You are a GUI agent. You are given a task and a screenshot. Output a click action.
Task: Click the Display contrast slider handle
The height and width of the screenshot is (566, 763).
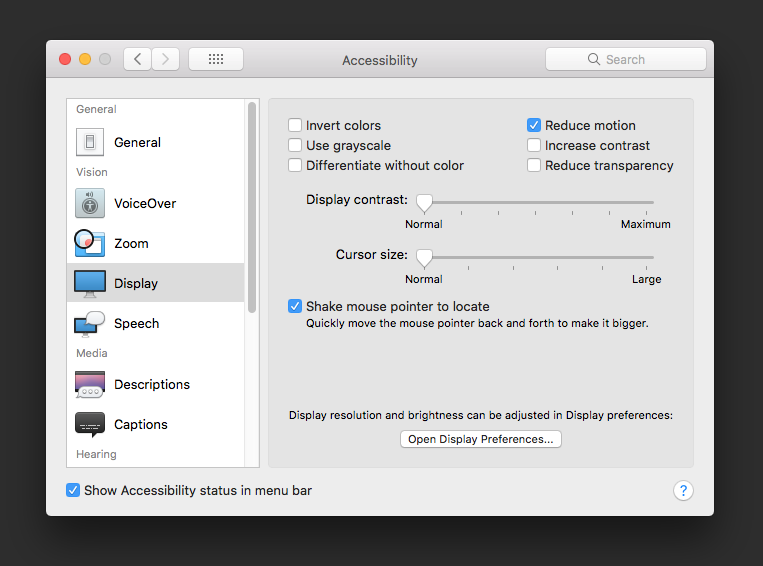click(424, 203)
